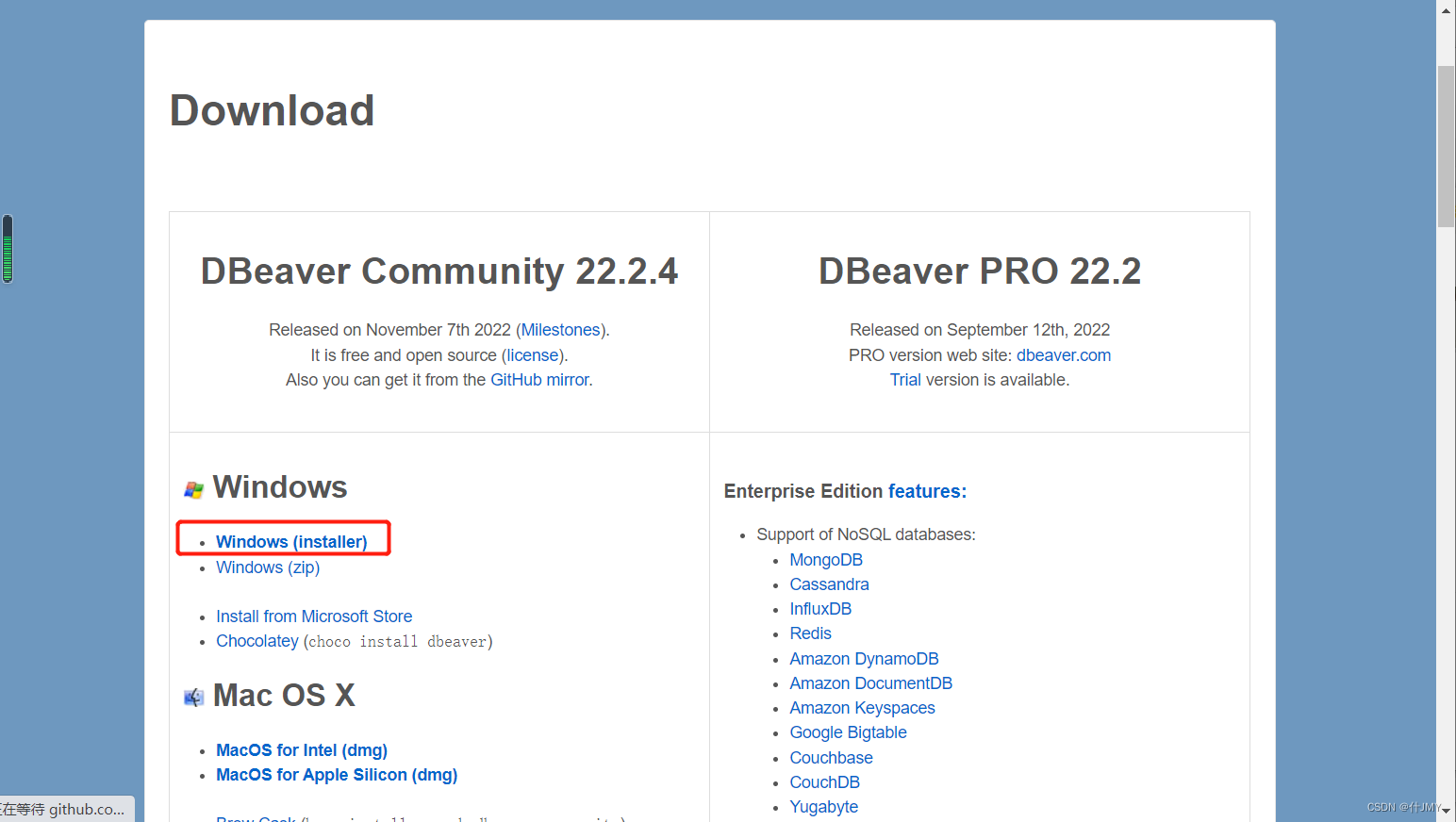Open the GitHub mirror link
Viewport: 1456px width, 822px height.
tap(539, 379)
